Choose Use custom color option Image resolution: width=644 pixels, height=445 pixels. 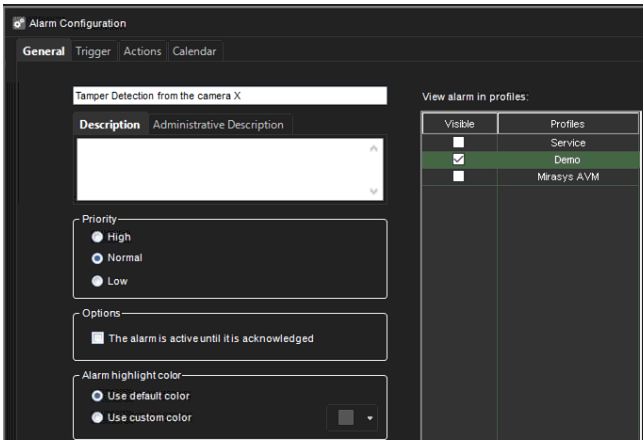tap(97, 417)
